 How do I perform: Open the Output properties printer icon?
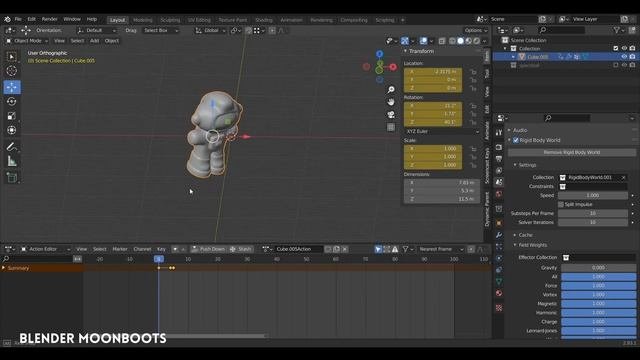[499, 159]
